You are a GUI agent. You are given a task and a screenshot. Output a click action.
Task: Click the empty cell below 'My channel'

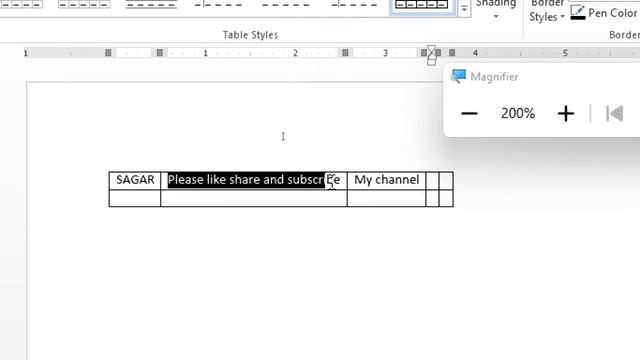tap(387, 198)
